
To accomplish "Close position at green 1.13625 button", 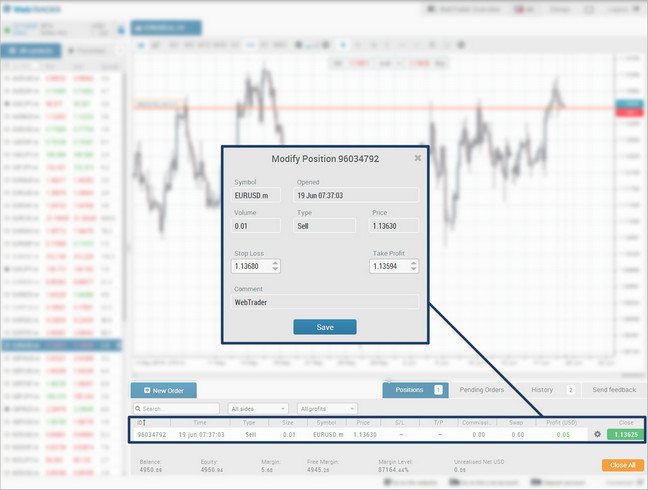I will click(625, 434).
